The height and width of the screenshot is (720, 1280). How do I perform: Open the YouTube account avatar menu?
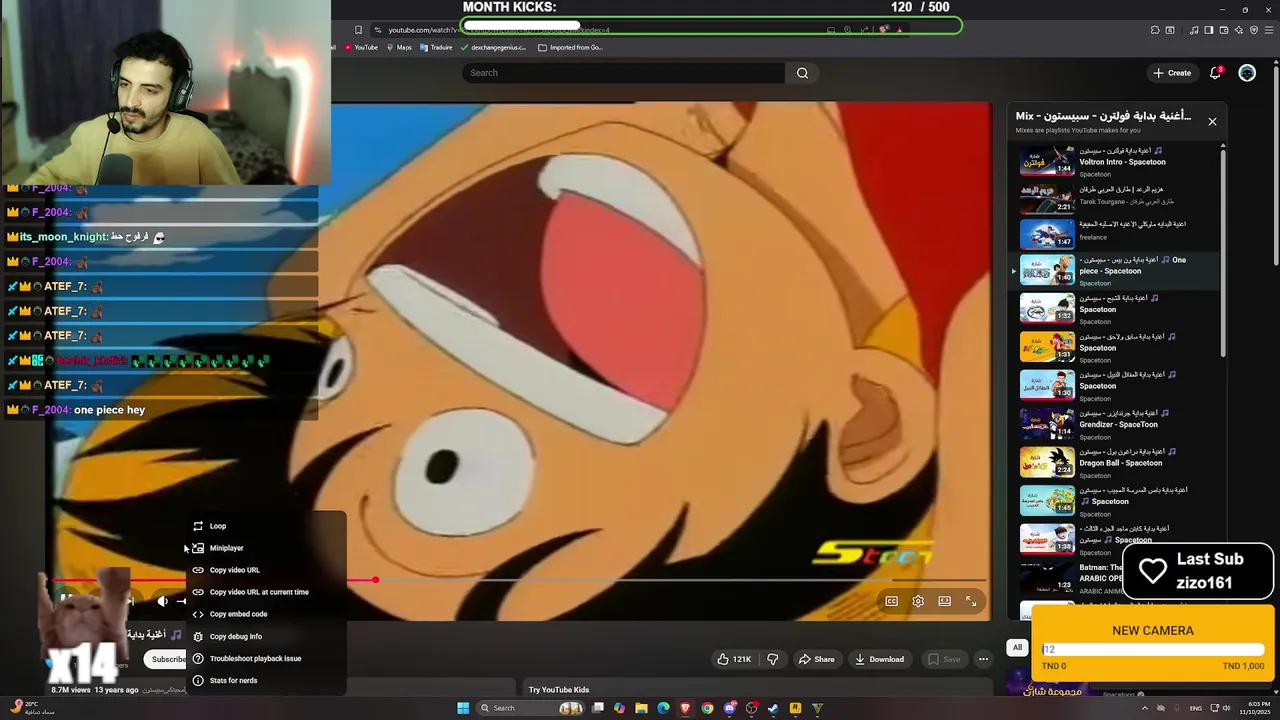tap(1247, 73)
